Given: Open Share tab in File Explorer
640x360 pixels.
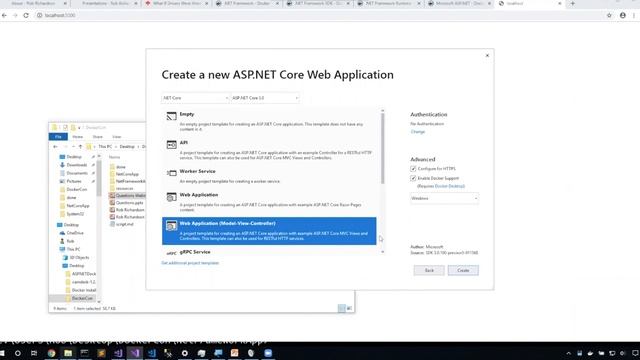Looking at the screenshot, I should pos(98,137).
